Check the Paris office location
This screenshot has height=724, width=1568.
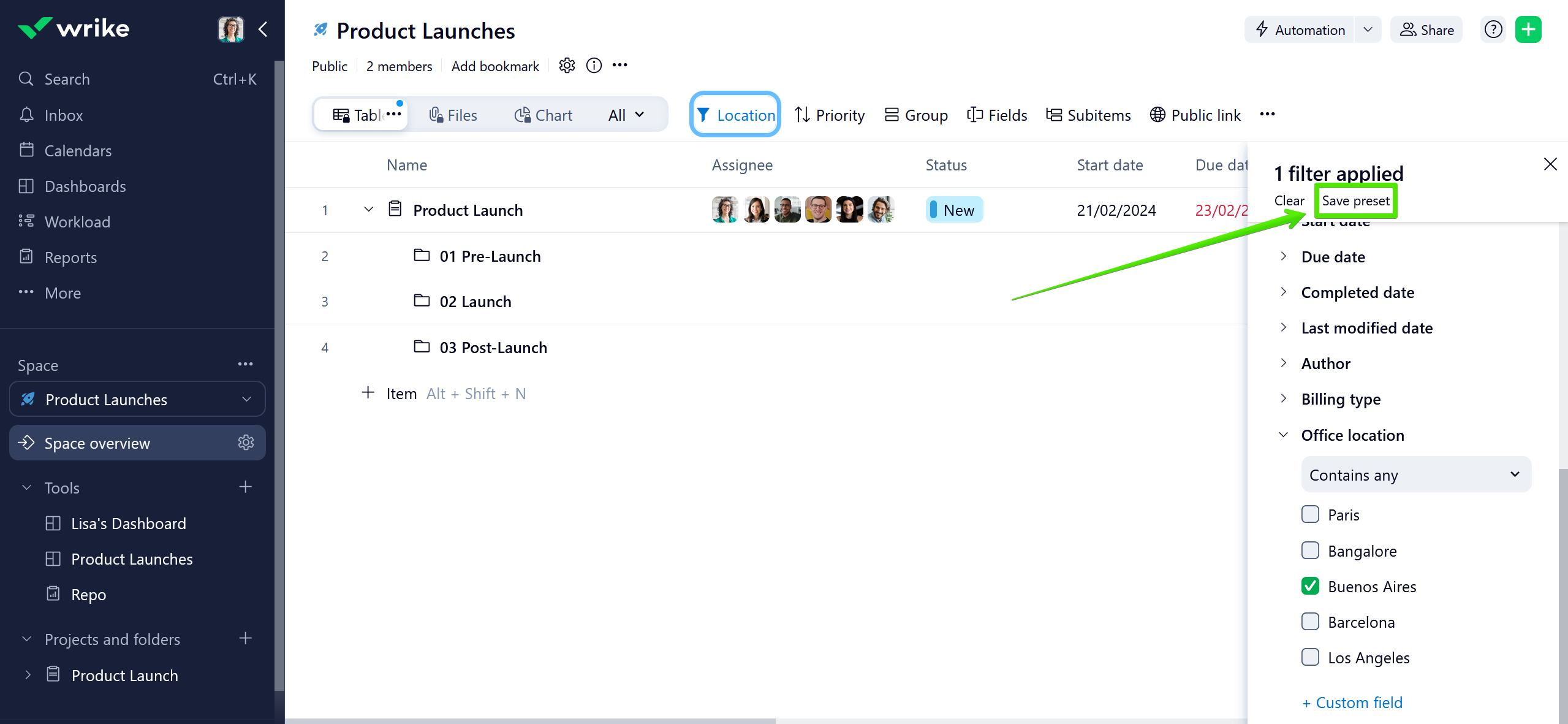click(x=1310, y=514)
